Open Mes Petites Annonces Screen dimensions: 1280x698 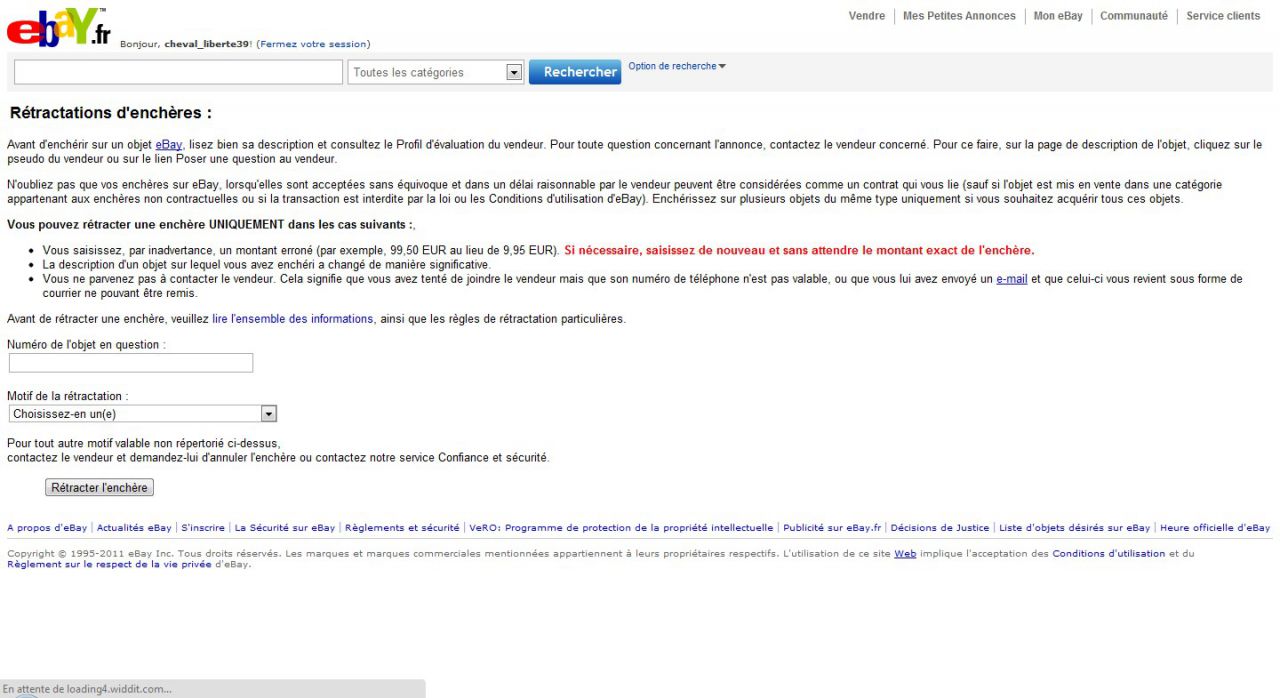point(958,16)
